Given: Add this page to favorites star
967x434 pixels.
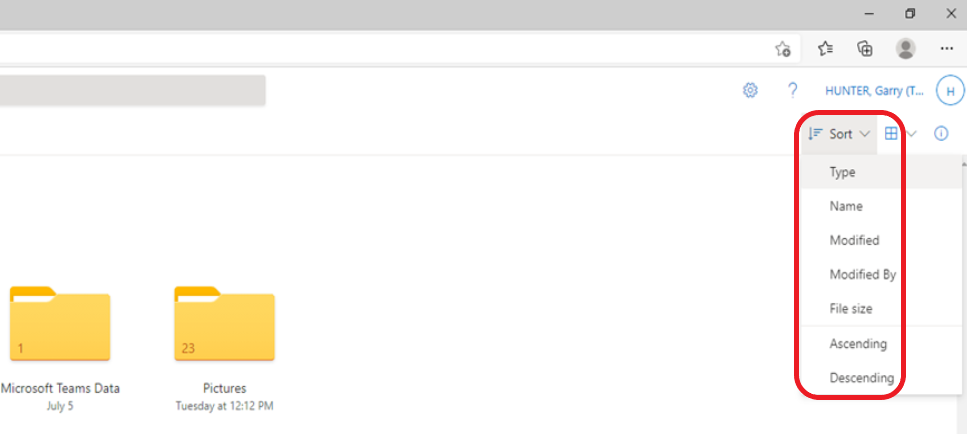Looking at the screenshot, I should [783, 49].
